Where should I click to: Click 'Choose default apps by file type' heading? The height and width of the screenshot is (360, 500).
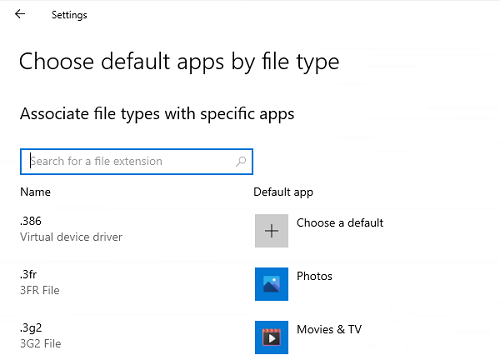[x=179, y=62]
